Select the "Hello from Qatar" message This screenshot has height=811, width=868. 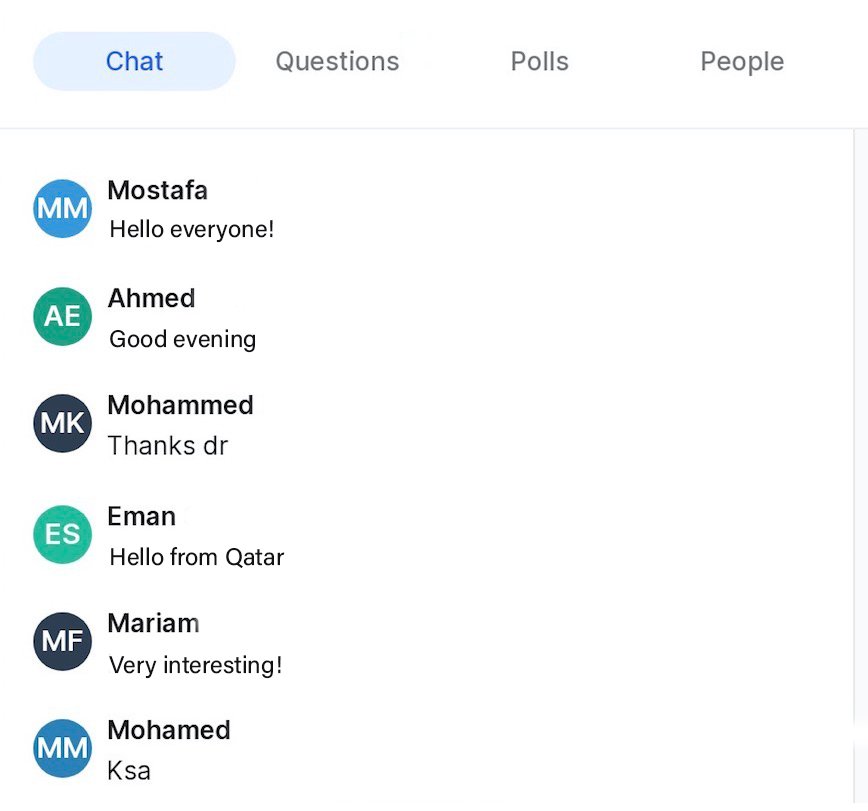tap(196, 557)
